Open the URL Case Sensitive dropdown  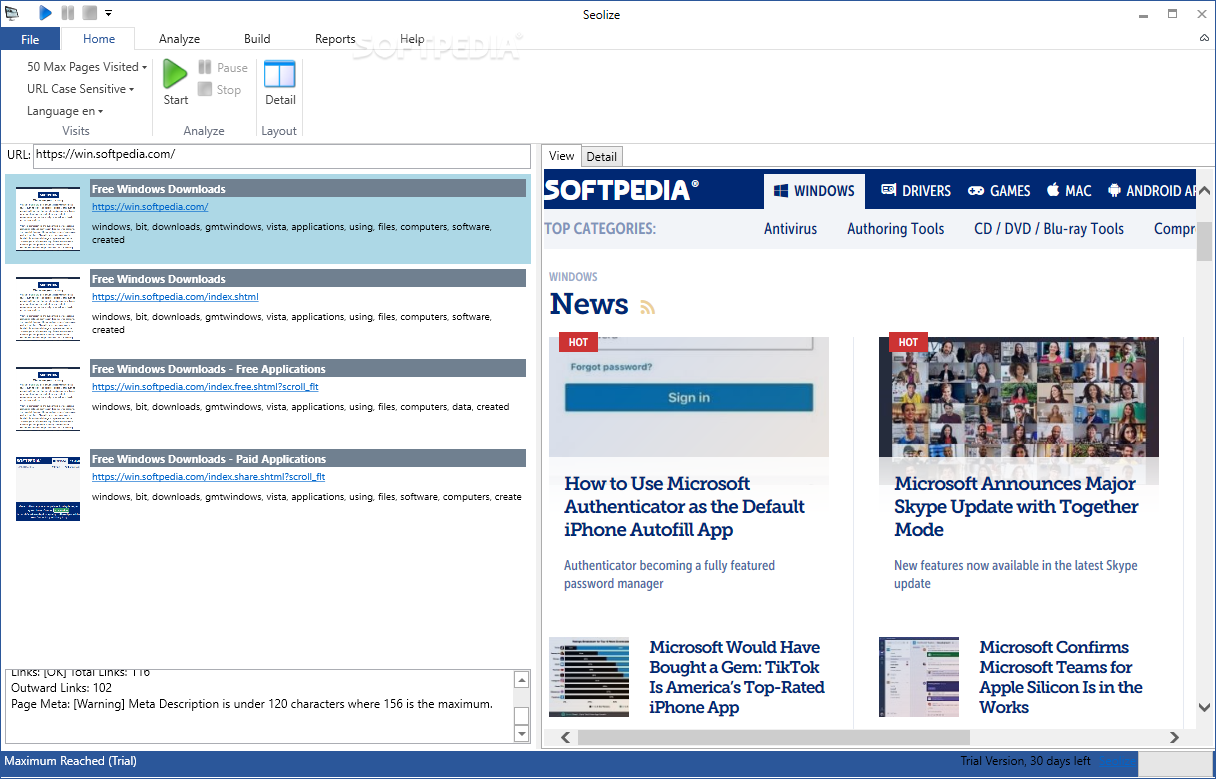pyautogui.click(x=80, y=89)
